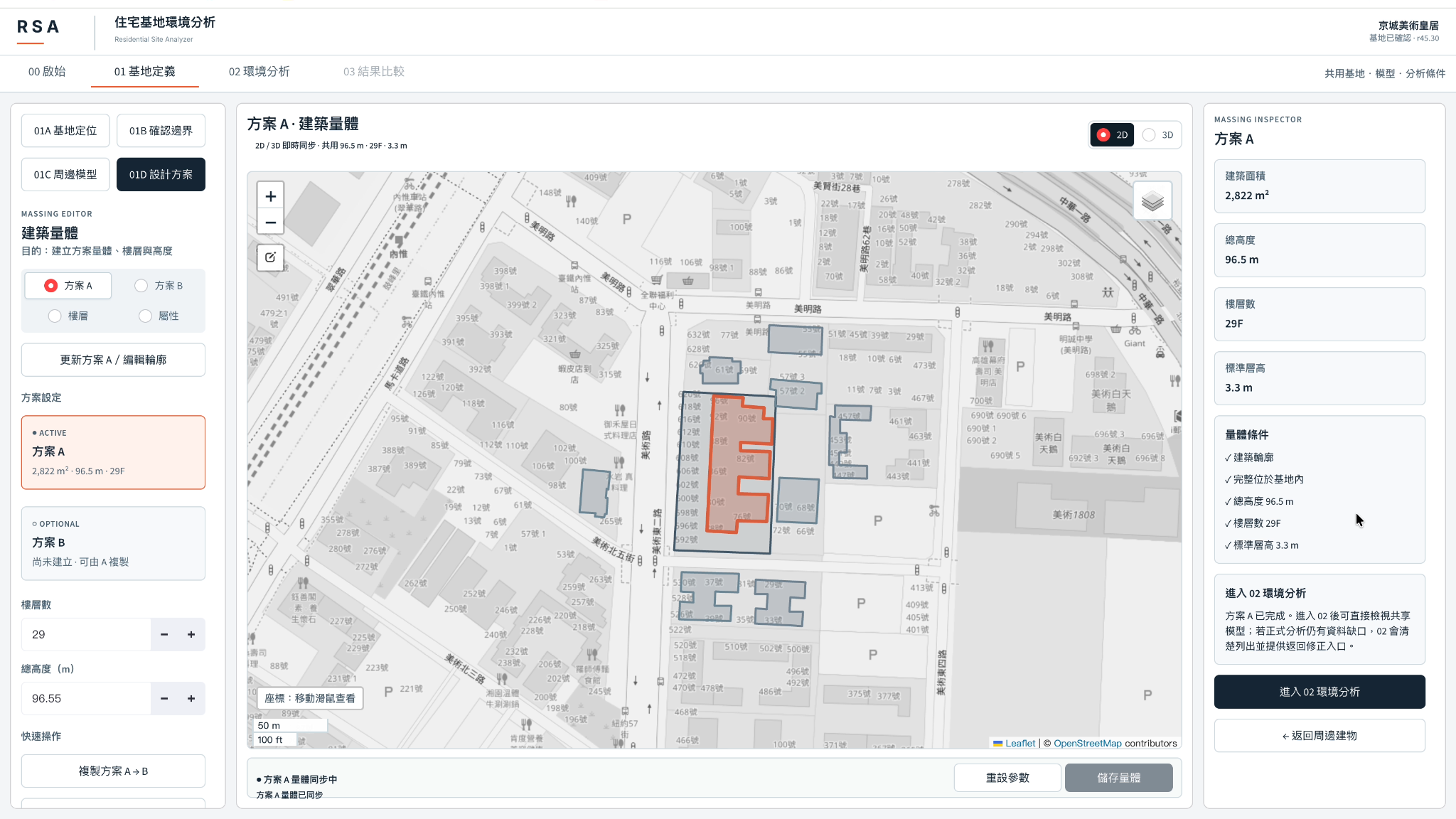
Task: Open the 01 基地定義 tab
Action: point(145,72)
